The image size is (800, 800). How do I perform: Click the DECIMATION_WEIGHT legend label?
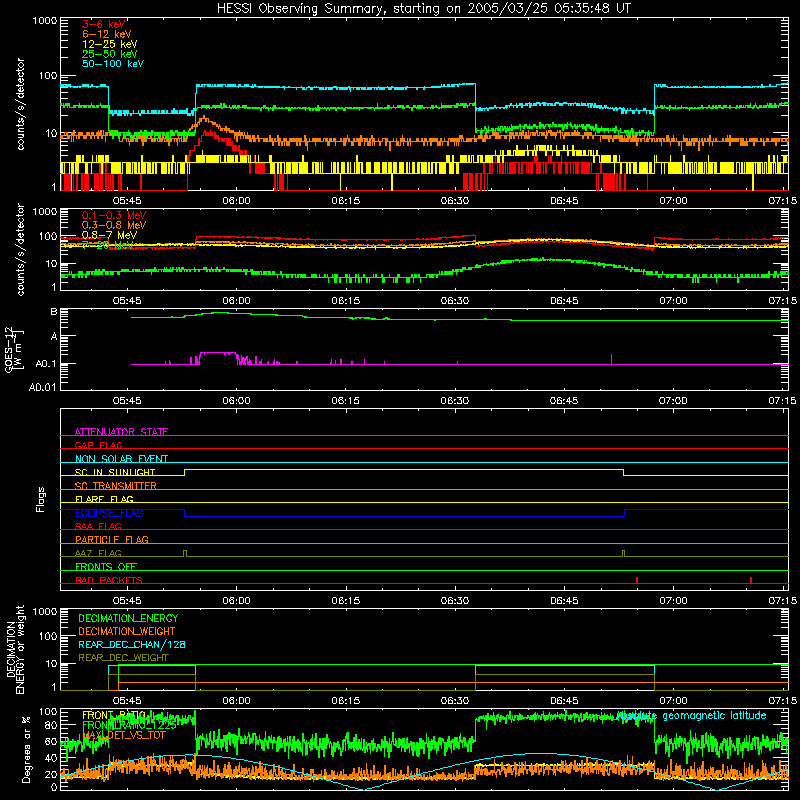126,631
